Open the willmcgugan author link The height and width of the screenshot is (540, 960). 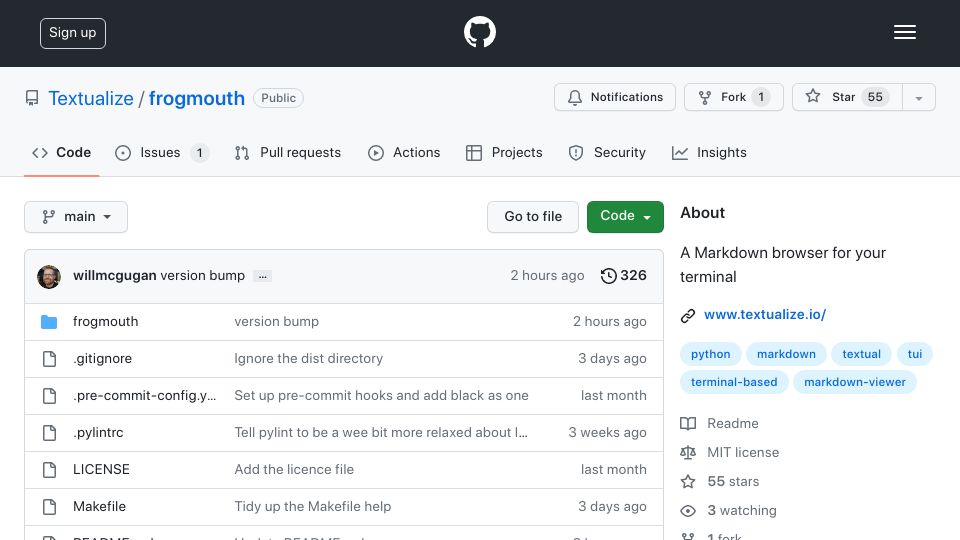point(114,276)
